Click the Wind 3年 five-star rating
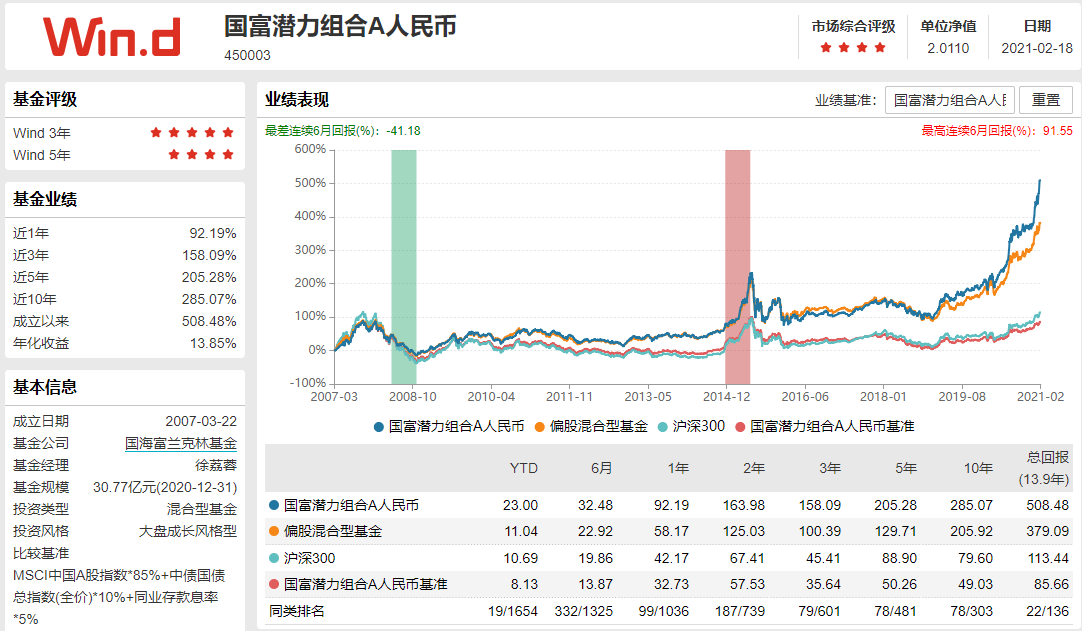The image size is (1082, 631). (192, 133)
